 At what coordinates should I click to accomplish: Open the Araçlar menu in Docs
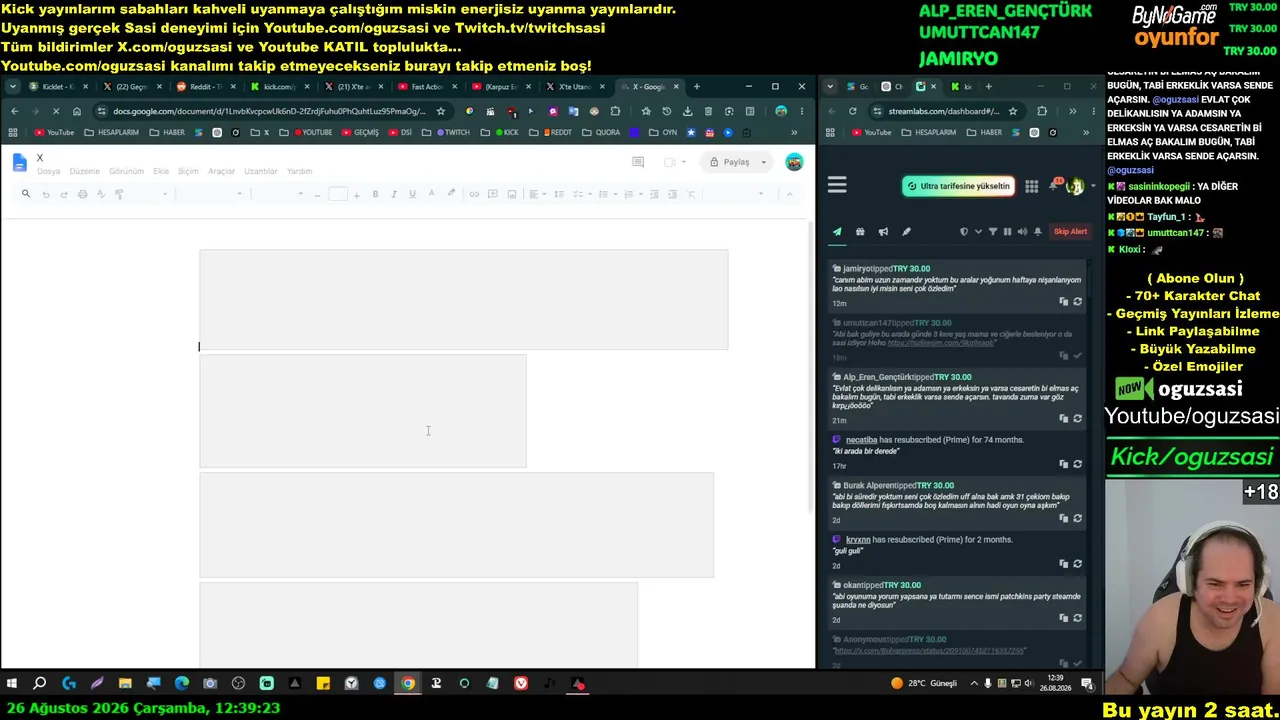coord(221,171)
